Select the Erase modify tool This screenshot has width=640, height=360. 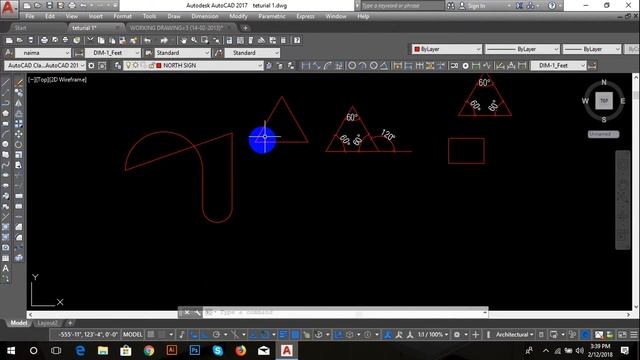(x=19, y=82)
